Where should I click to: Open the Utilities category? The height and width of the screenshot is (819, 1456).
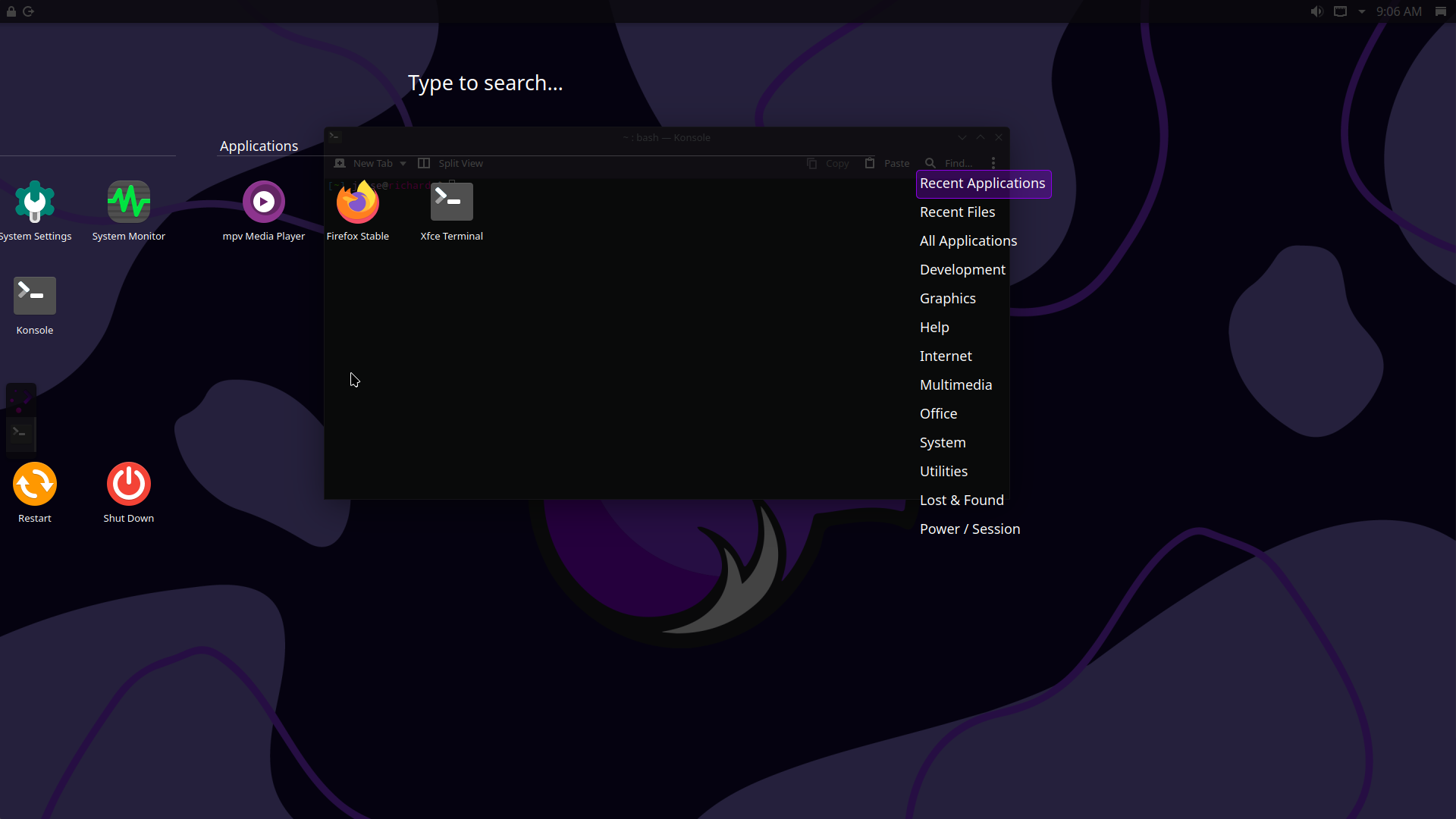click(943, 472)
